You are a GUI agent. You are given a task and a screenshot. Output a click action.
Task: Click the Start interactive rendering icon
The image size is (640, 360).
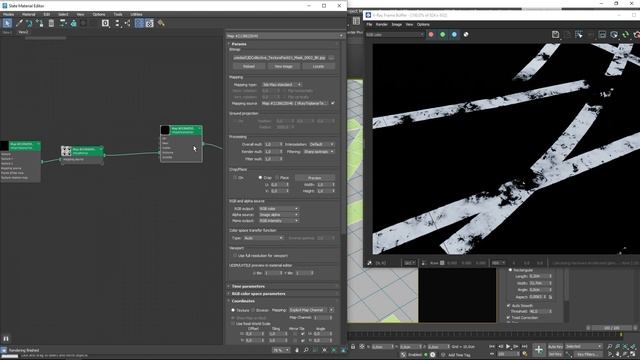(614, 35)
